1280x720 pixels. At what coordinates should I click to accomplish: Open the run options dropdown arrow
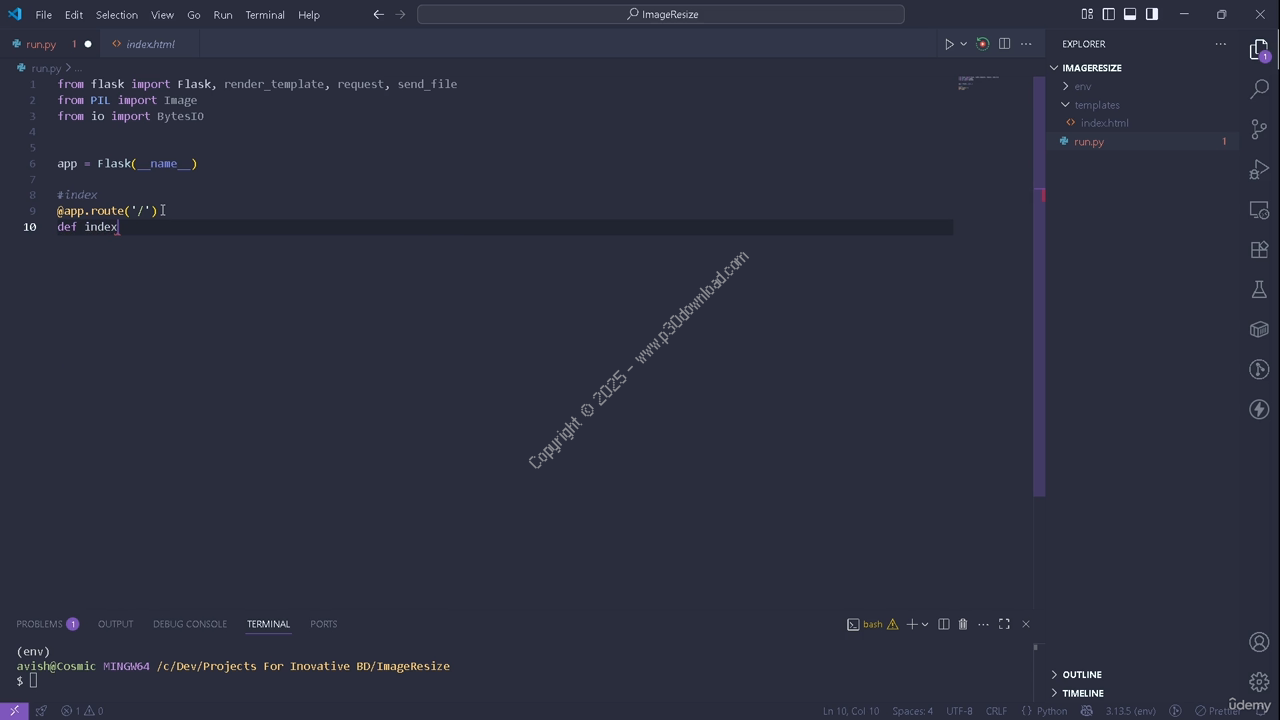[x=964, y=44]
